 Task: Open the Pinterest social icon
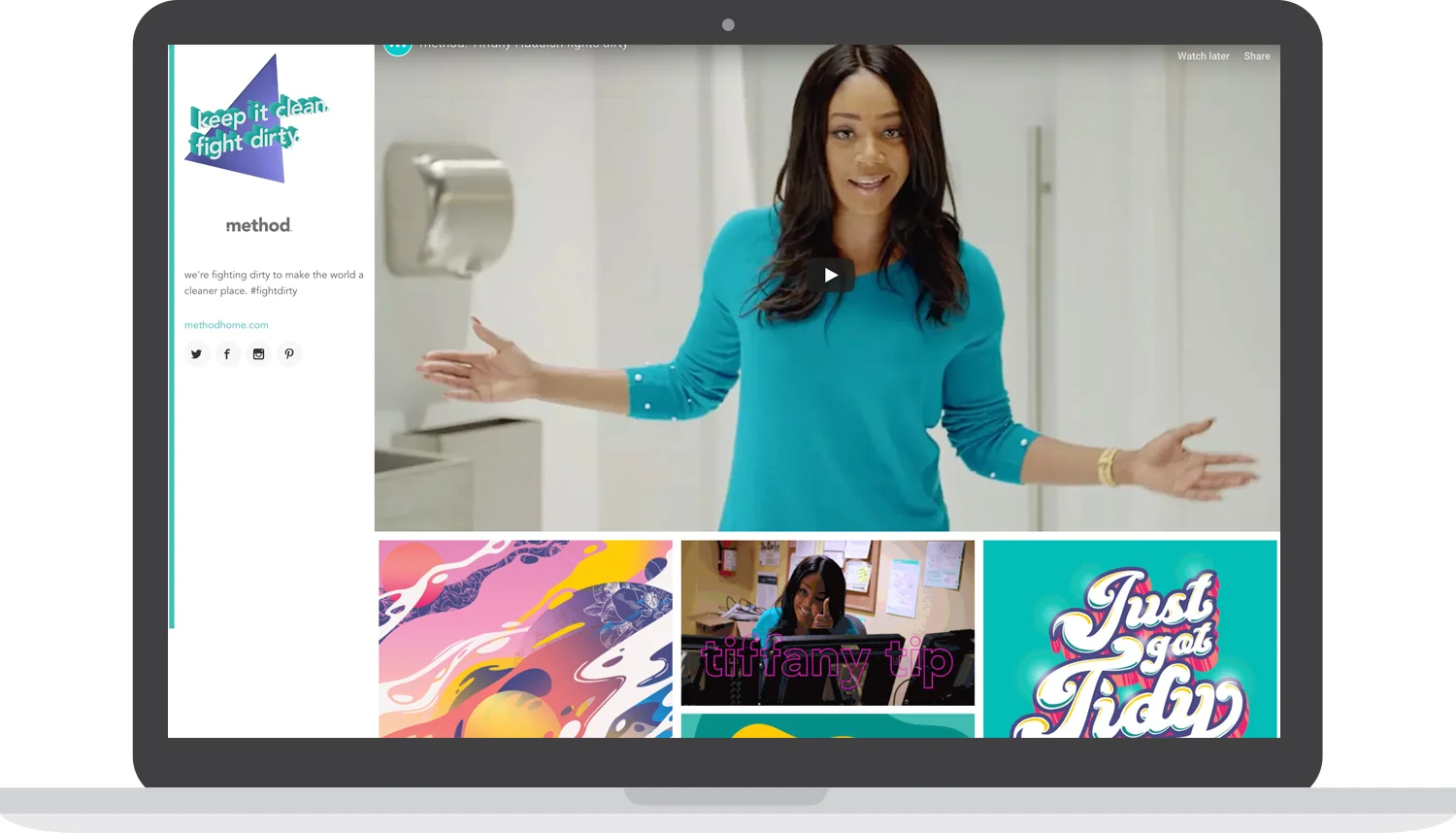289,354
